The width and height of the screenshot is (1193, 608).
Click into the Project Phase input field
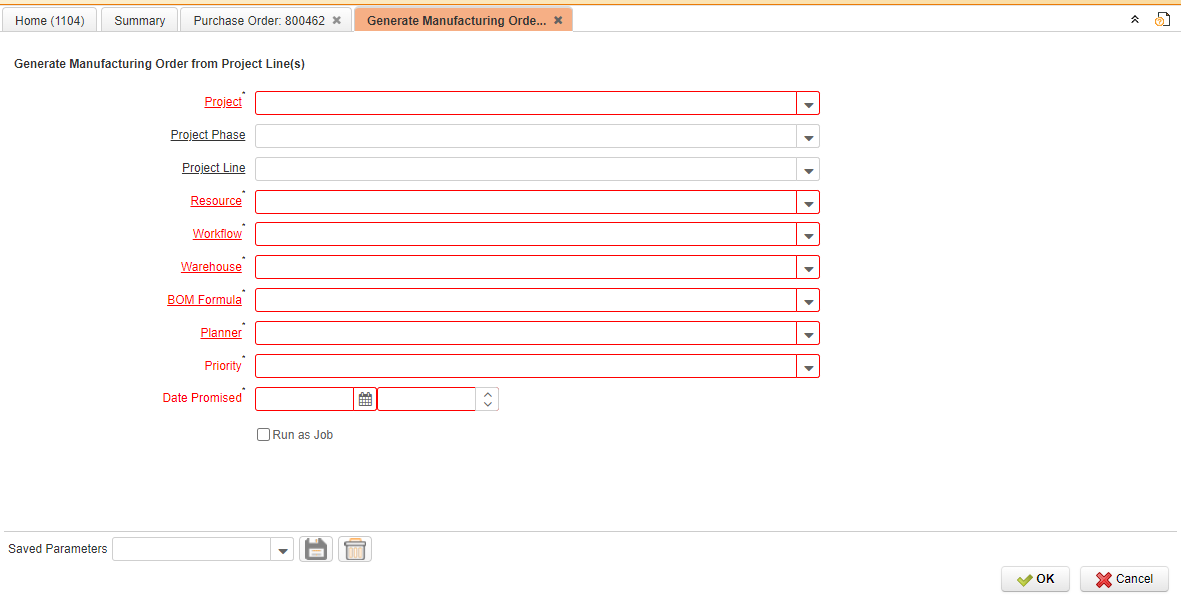[x=526, y=137]
